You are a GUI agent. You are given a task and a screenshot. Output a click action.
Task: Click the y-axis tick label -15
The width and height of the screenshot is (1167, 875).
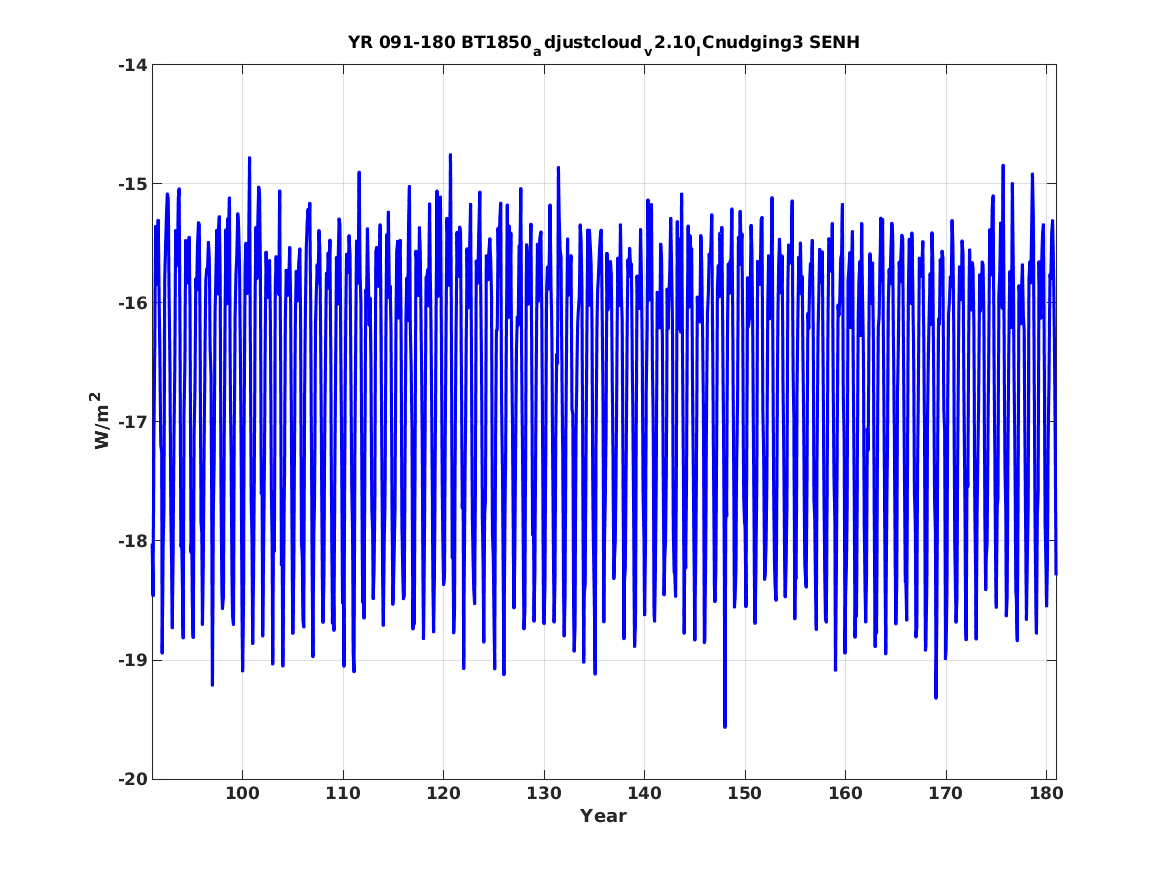click(132, 184)
